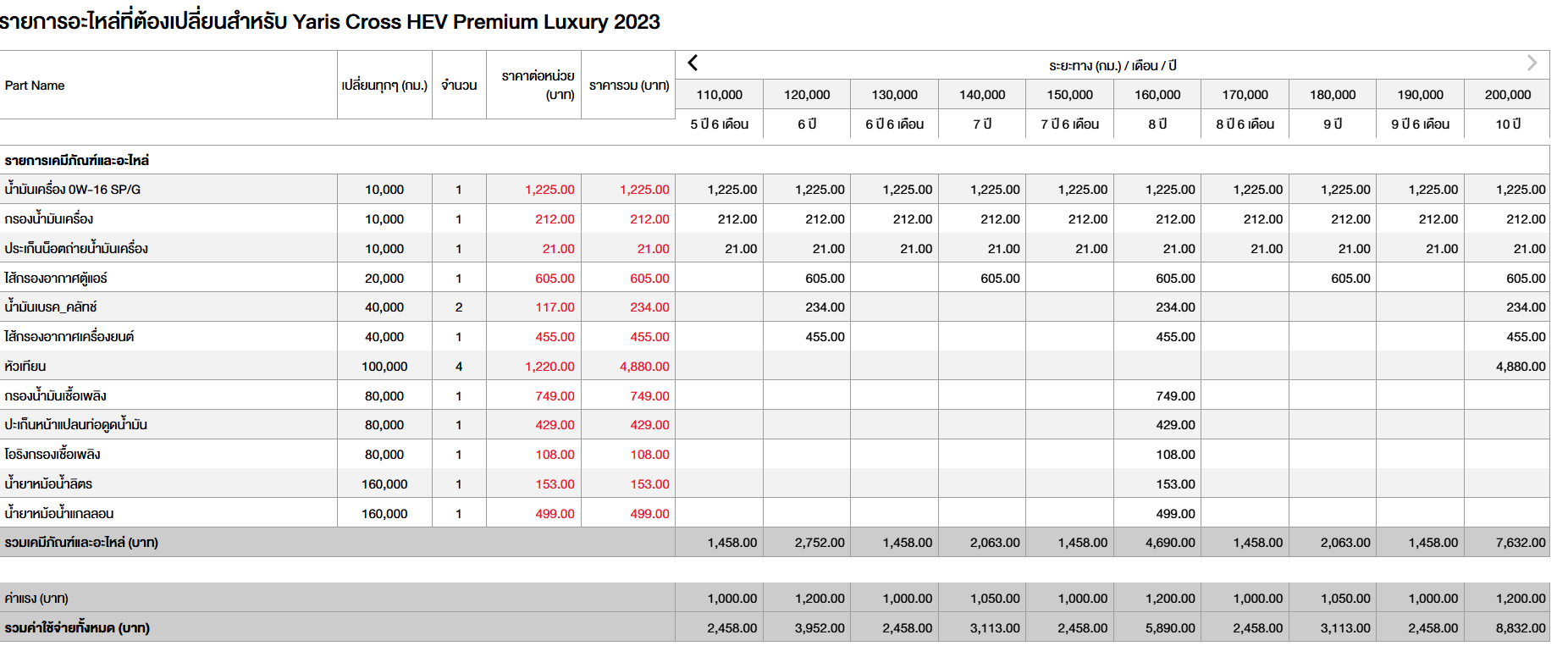Viewport: 1568px width, 657px height.
Task: Click the 4,880.00 value in the 200,000 km column
Action: tap(1521, 367)
